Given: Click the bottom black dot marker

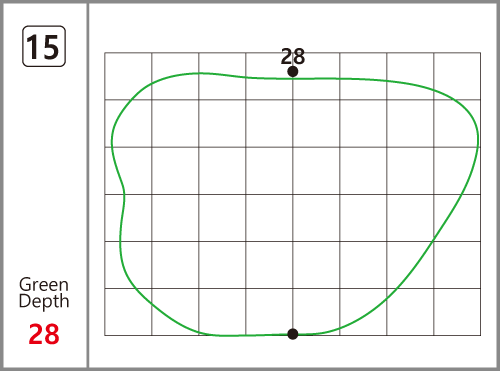Looking at the screenshot, I should (x=293, y=334).
